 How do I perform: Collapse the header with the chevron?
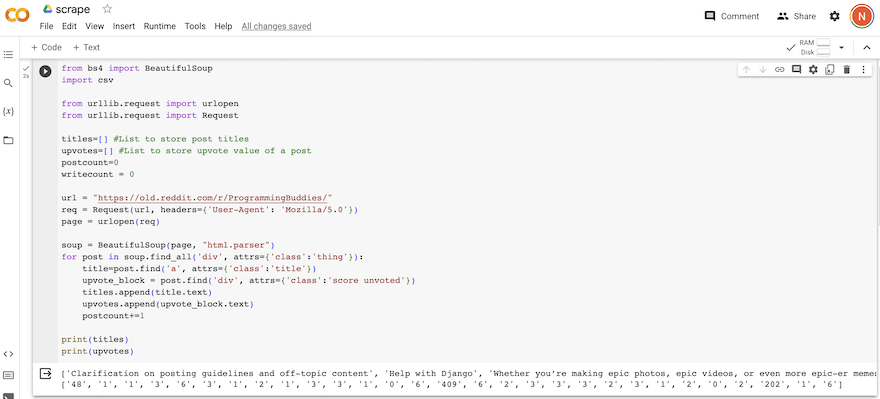[x=867, y=47]
